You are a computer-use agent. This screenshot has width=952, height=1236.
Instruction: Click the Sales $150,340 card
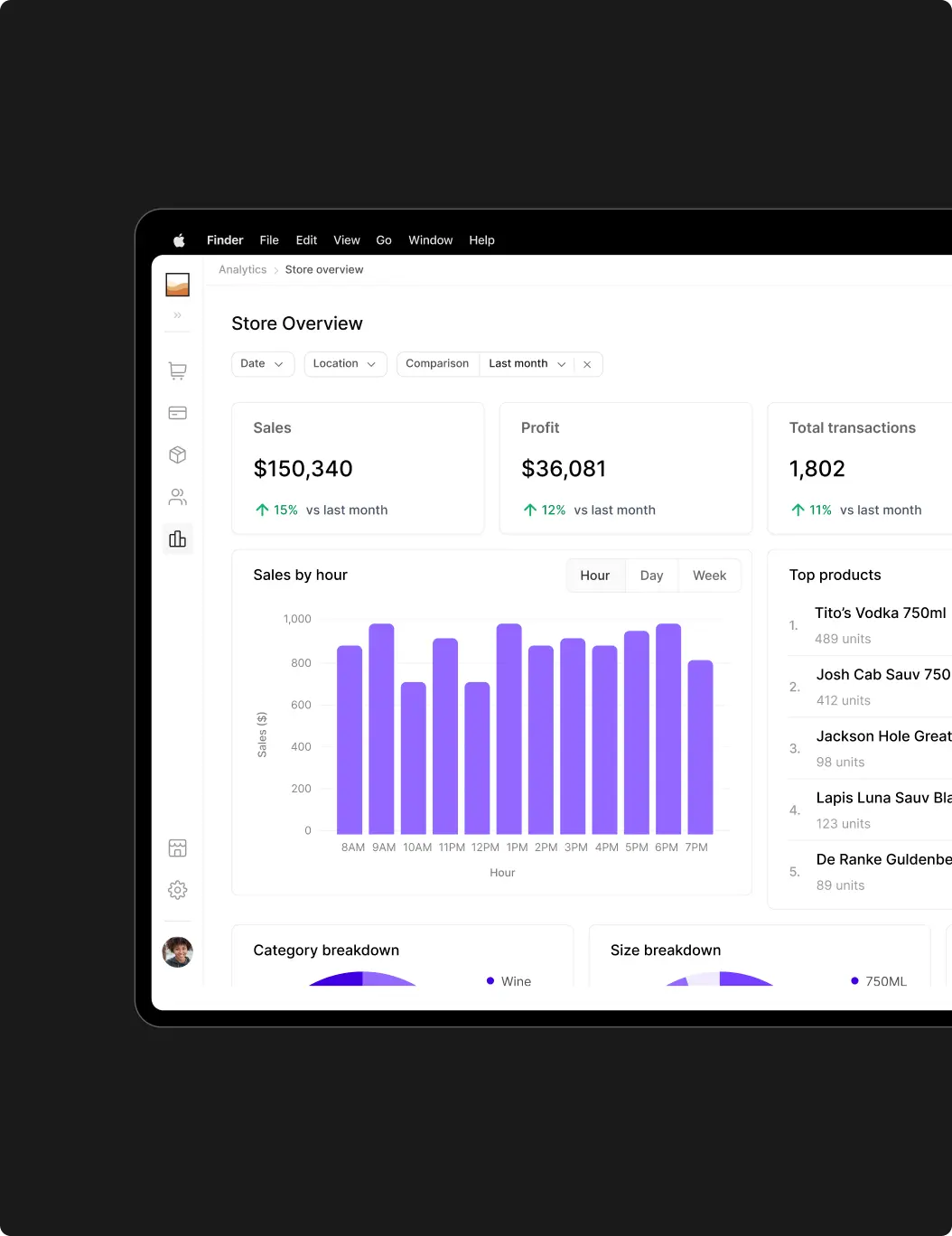click(x=358, y=468)
